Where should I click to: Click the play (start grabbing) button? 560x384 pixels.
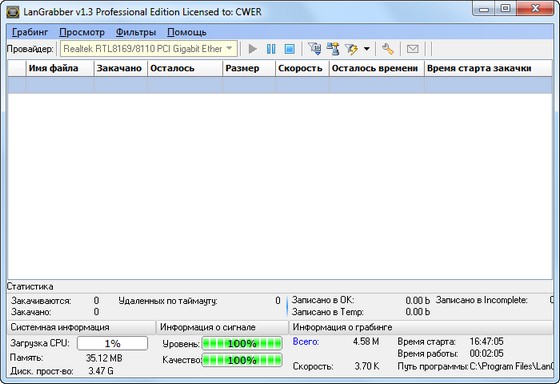coord(252,49)
